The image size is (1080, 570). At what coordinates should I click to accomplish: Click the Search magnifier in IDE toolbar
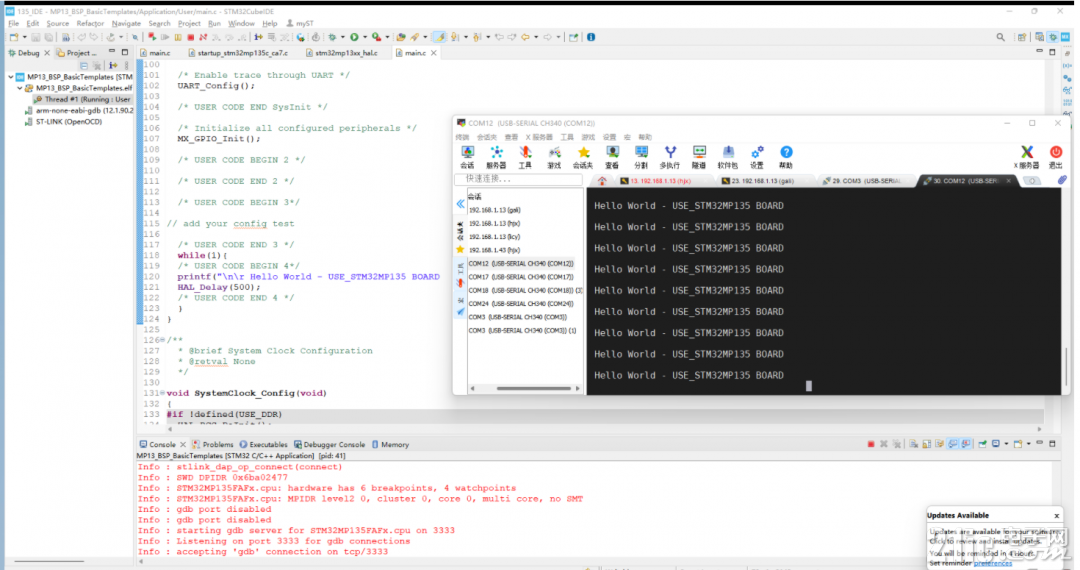coord(1000,37)
